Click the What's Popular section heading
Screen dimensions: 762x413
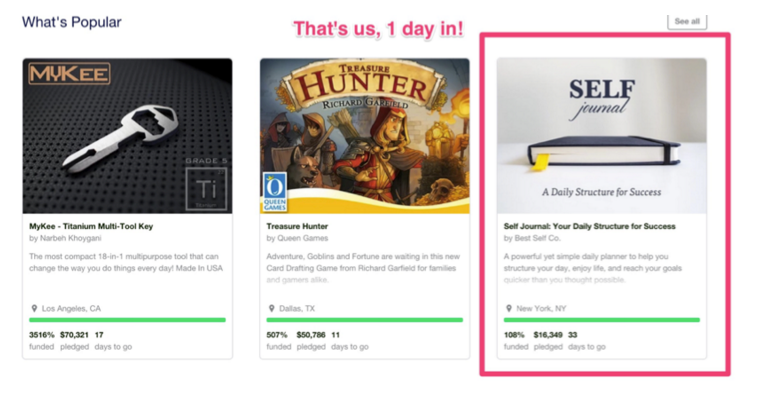[72, 22]
